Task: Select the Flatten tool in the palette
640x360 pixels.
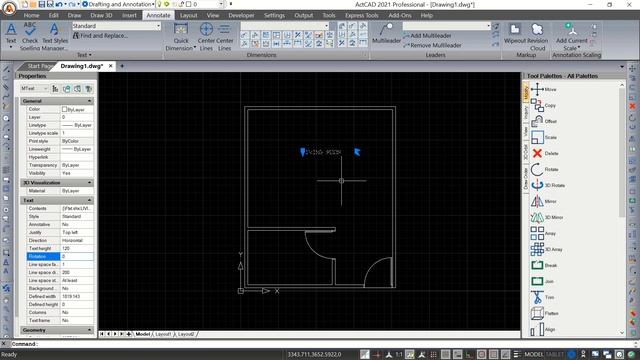Action: point(544,313)
